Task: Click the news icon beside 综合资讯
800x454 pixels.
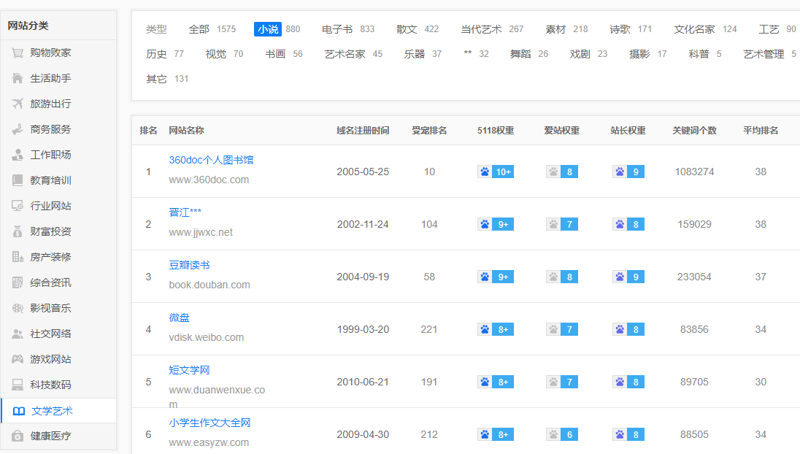Action: click(x=17, y=282)
